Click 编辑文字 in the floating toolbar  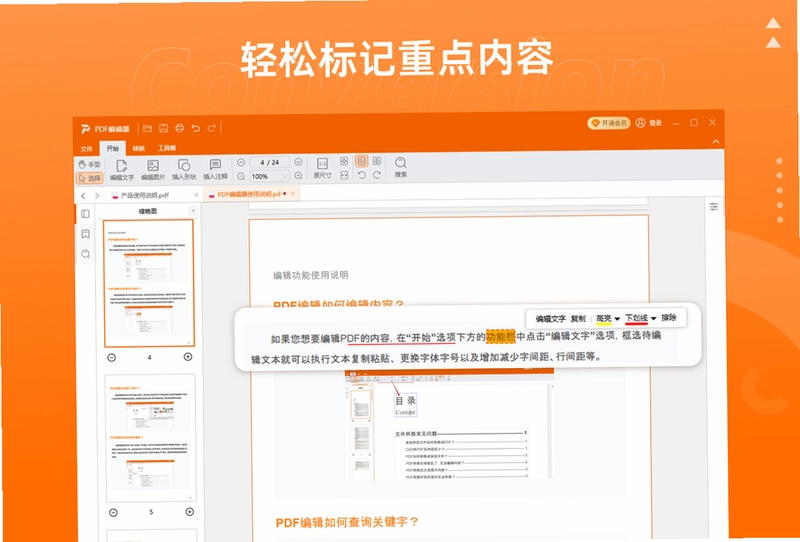coord(551,319)
